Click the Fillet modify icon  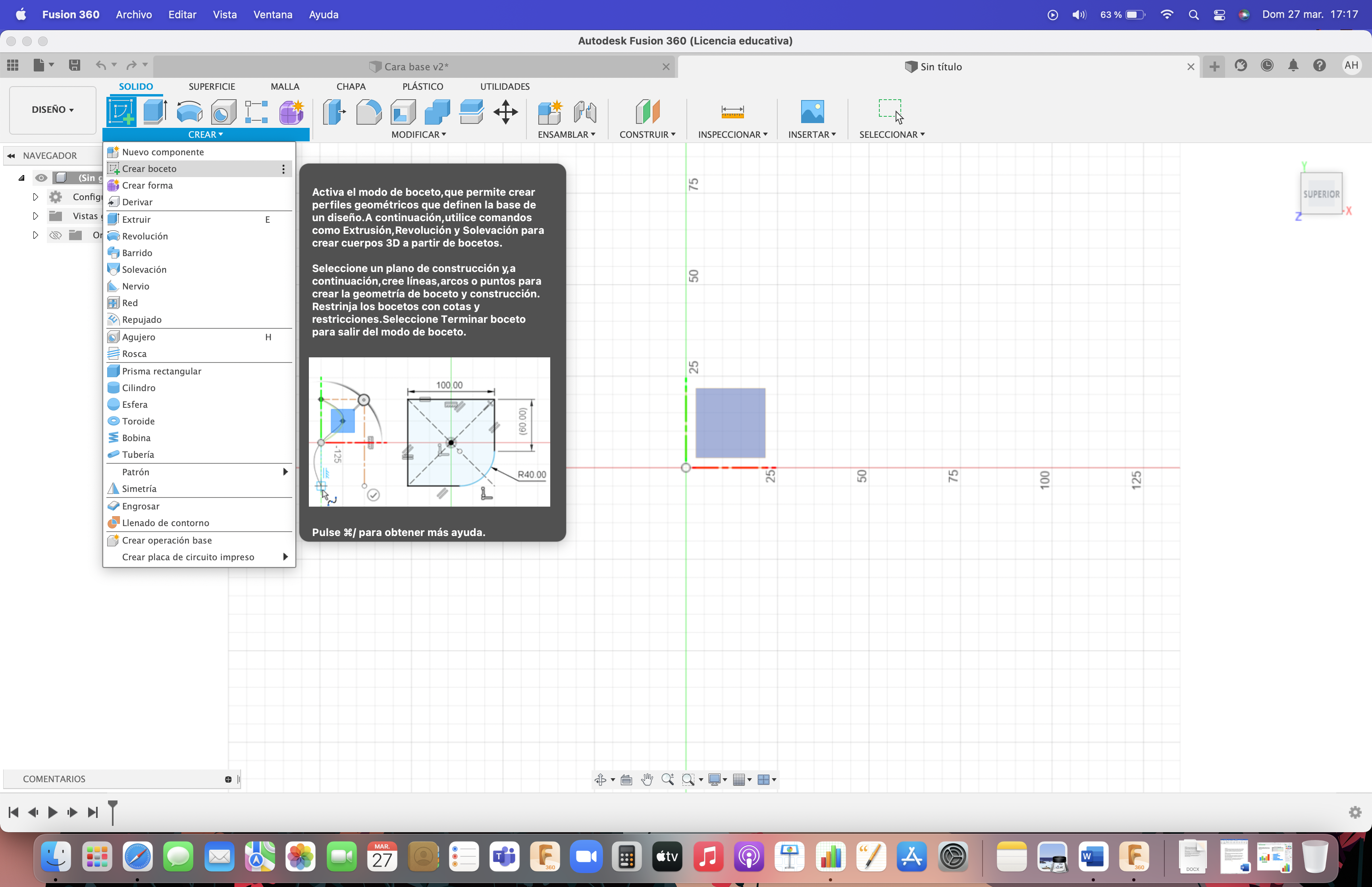368,111
